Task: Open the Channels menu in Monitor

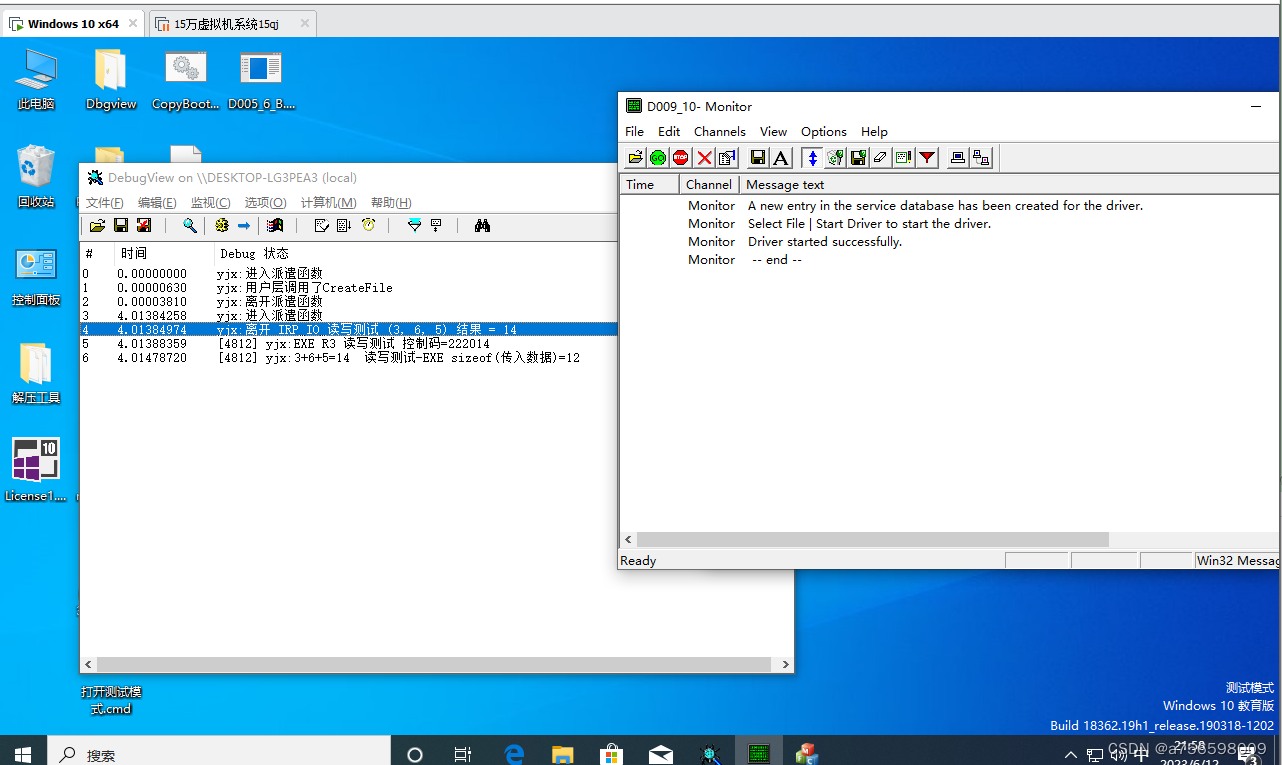Action: pos(720,131)
